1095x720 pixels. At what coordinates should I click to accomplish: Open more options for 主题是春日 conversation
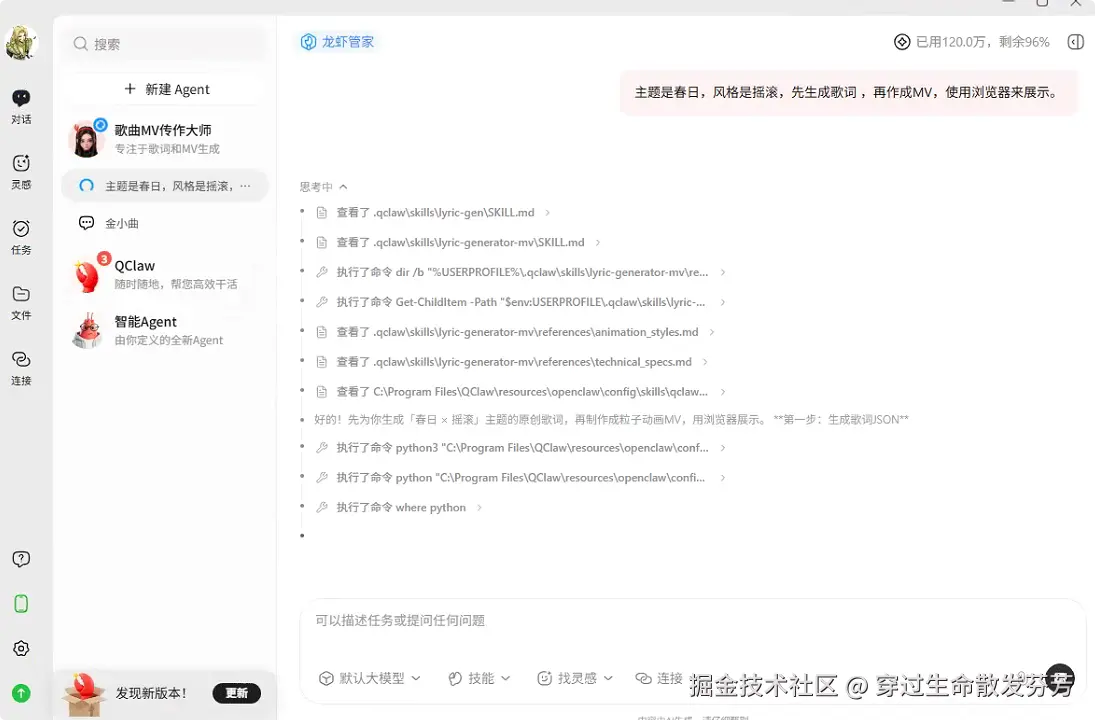pos(245,186)
